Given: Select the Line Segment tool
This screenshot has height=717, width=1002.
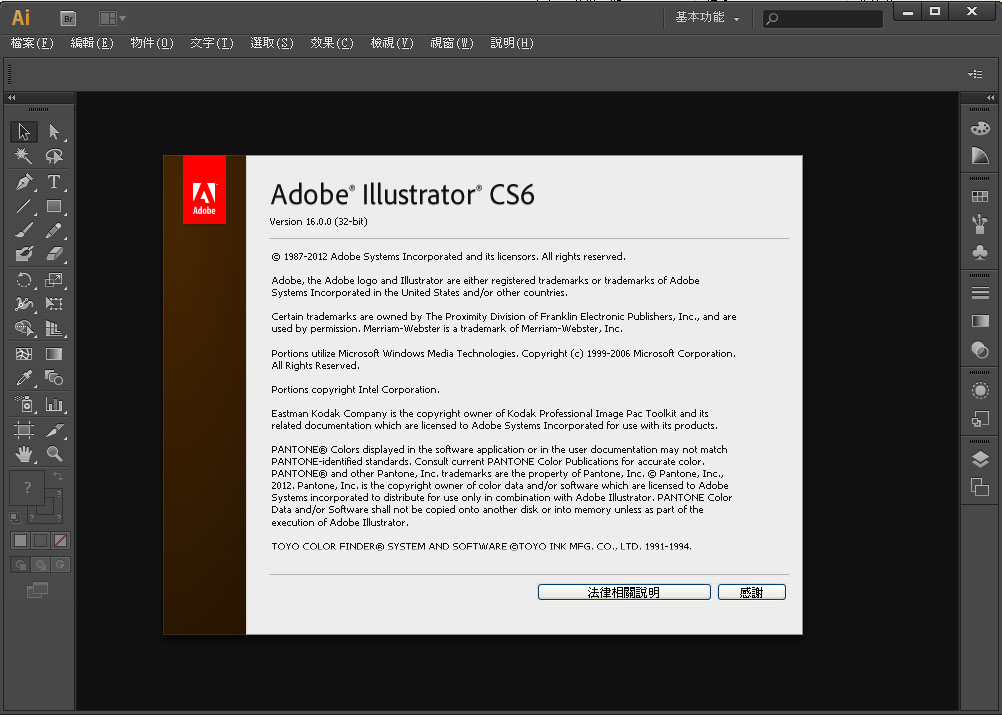Looking at the screenshot, I should 24,206.
